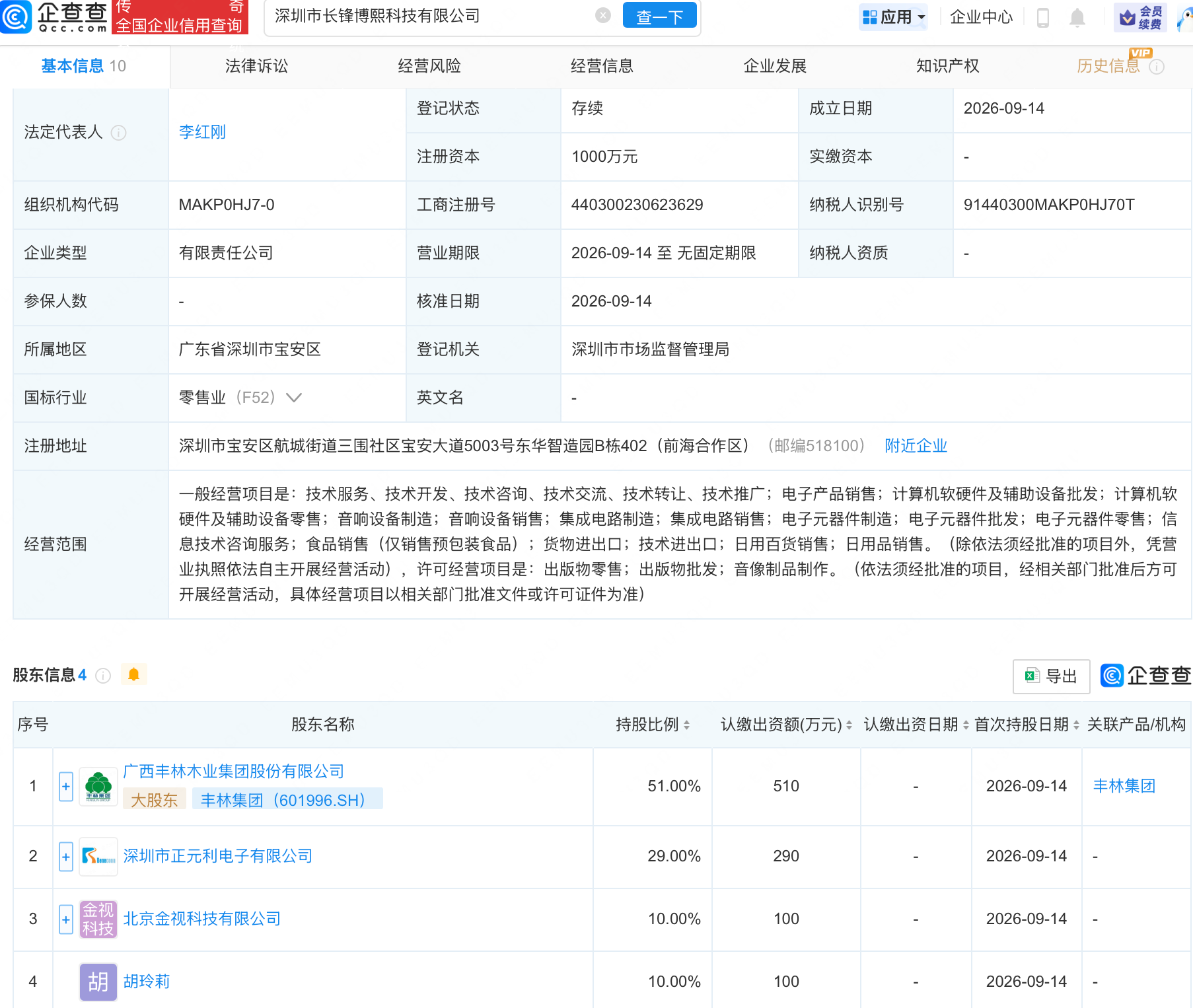Screen dimensions: 1193x1008
Task: Open legal representative 李红刚 link
Action: pos(202,132)
